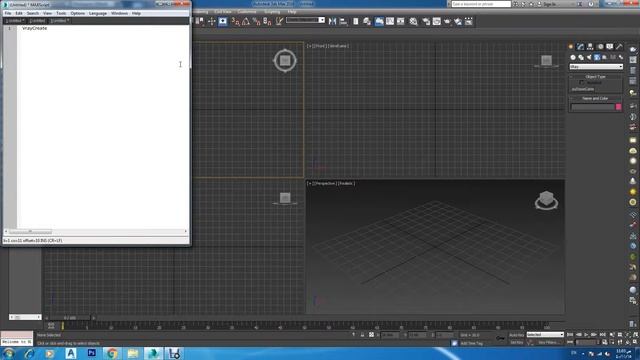Open Render Setup icon
The image size is (640, 360).
coord(426,21)
